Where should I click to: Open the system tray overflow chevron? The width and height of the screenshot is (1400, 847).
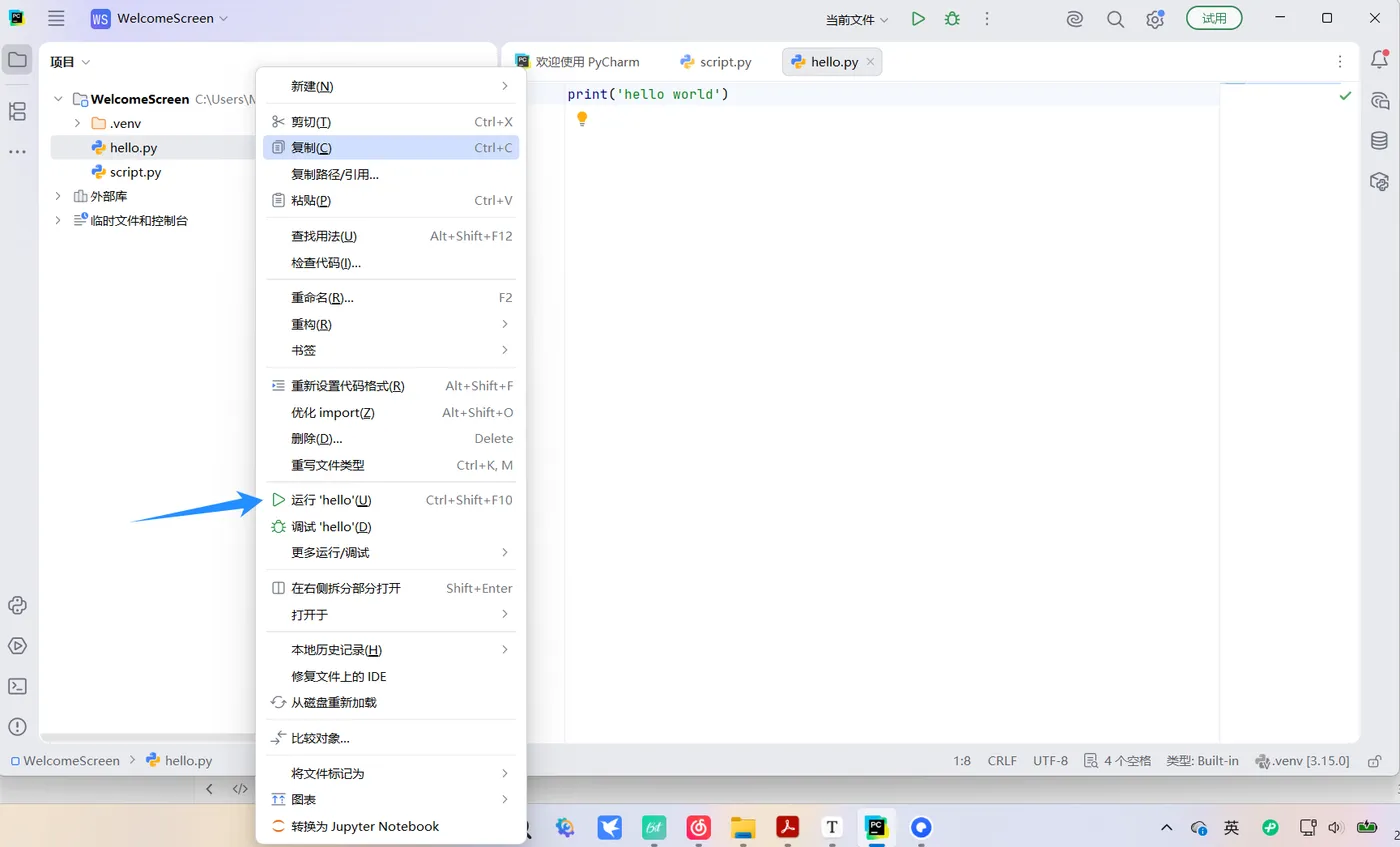tap(1166, 828)
